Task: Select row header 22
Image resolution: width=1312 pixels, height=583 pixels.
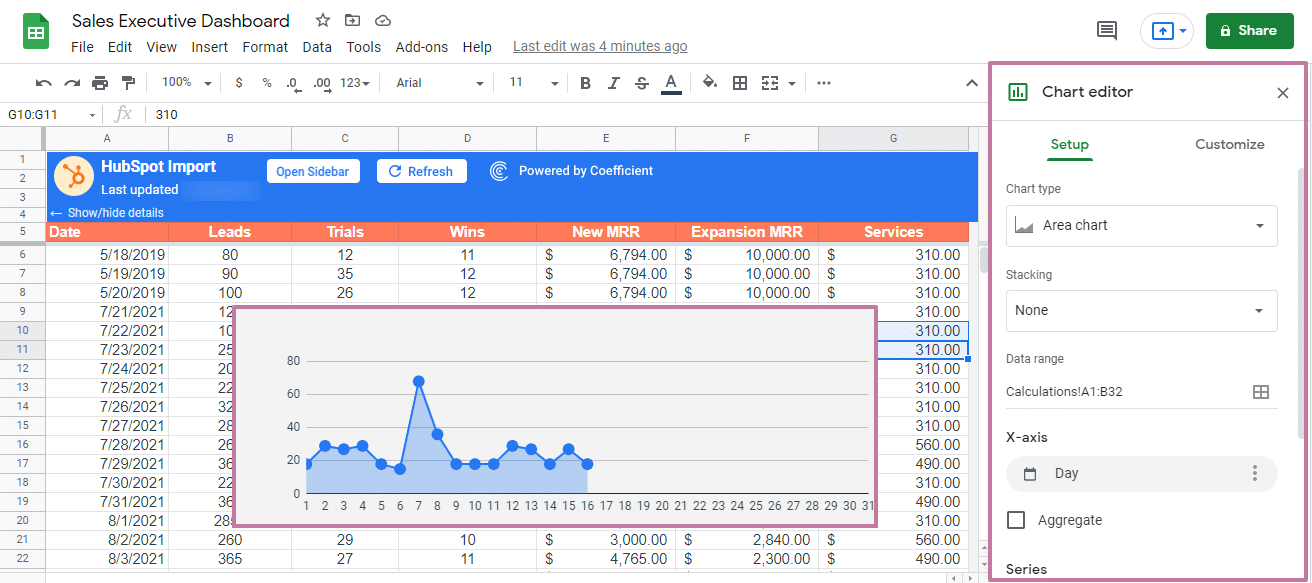Action: pos(22,558)
